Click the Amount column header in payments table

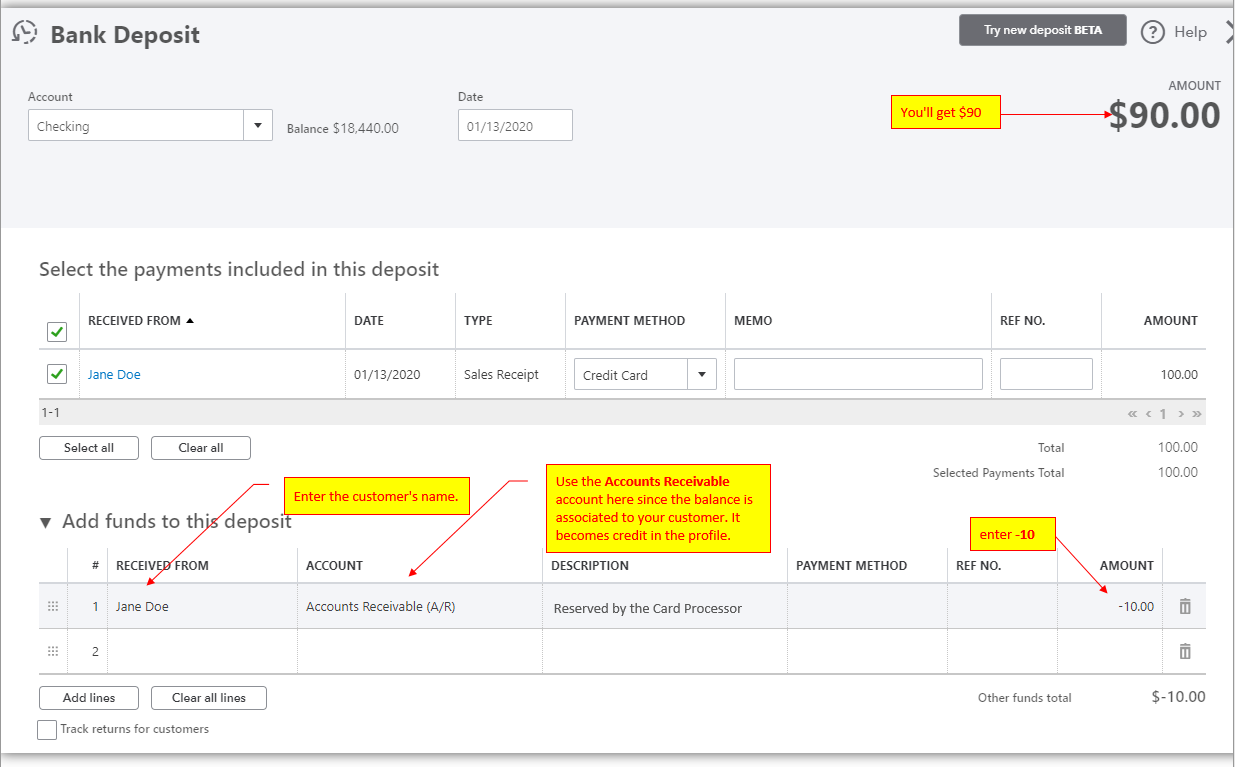pos(1170,321)
